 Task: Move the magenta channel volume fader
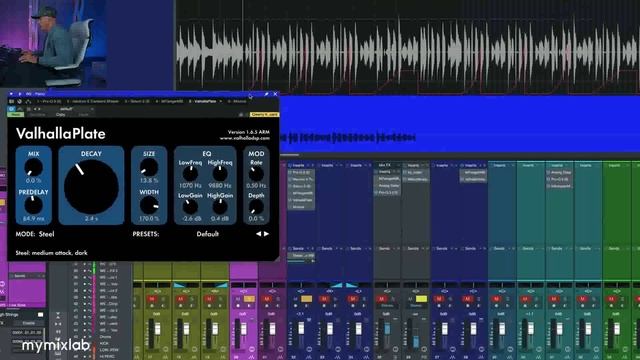tap(243, 329)
